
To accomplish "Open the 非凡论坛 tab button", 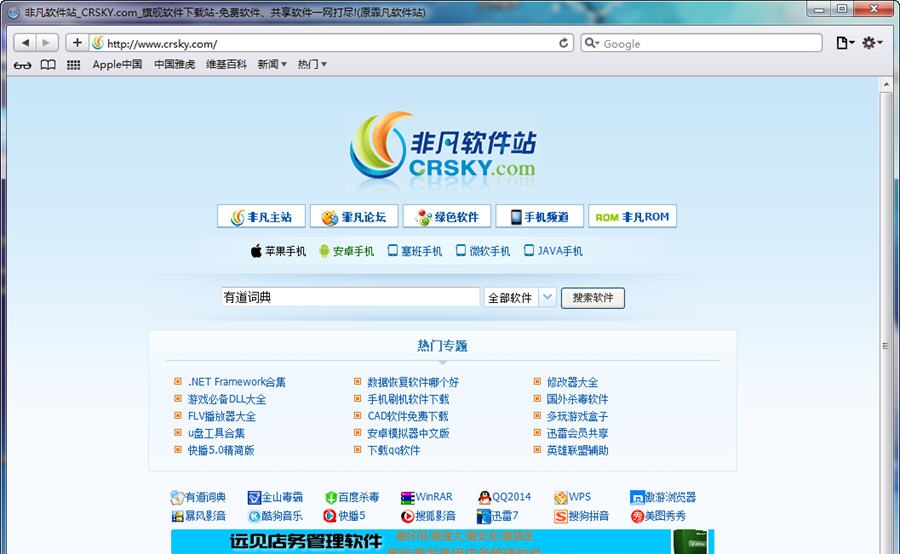I will 354,216.
